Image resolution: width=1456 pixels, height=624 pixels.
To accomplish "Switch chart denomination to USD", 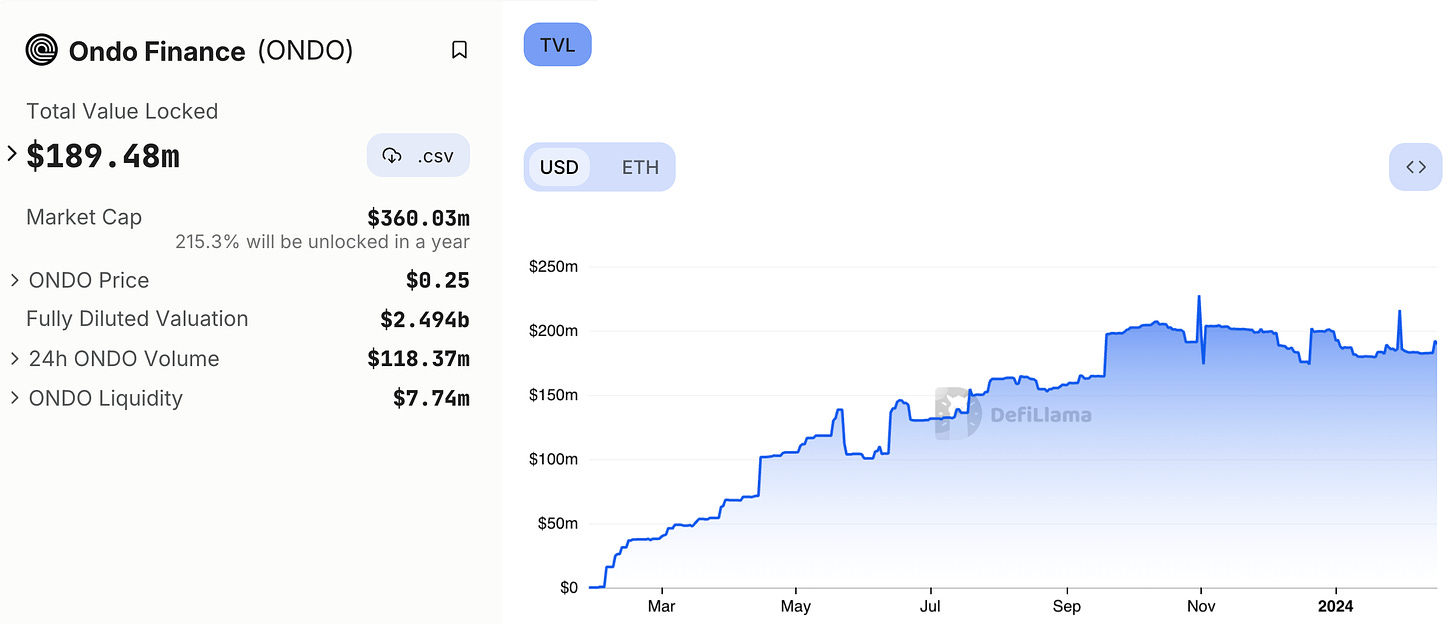I will coord(559,167).
